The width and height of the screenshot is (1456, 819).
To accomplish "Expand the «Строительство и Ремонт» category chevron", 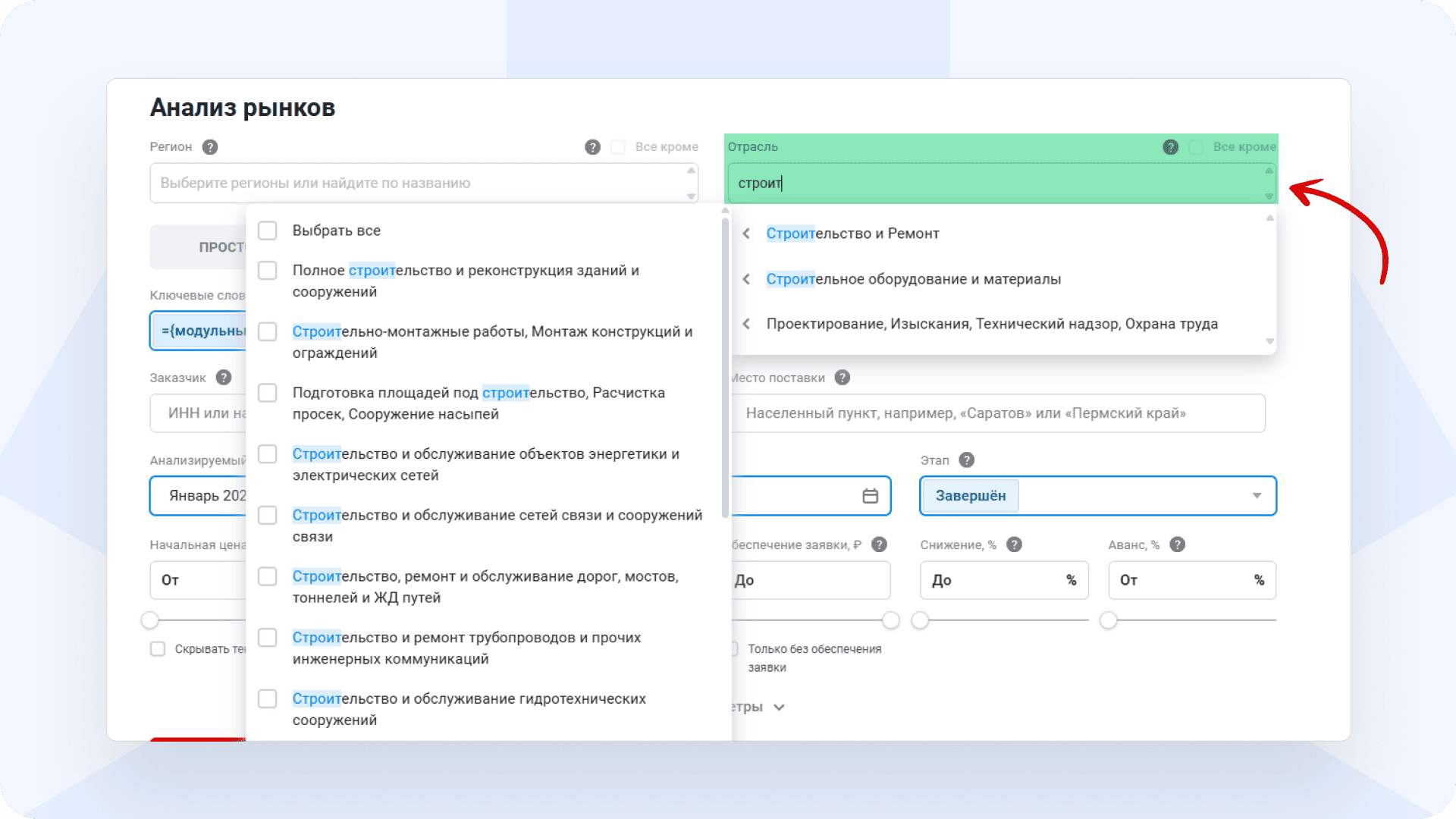I will tap(745, 233).
